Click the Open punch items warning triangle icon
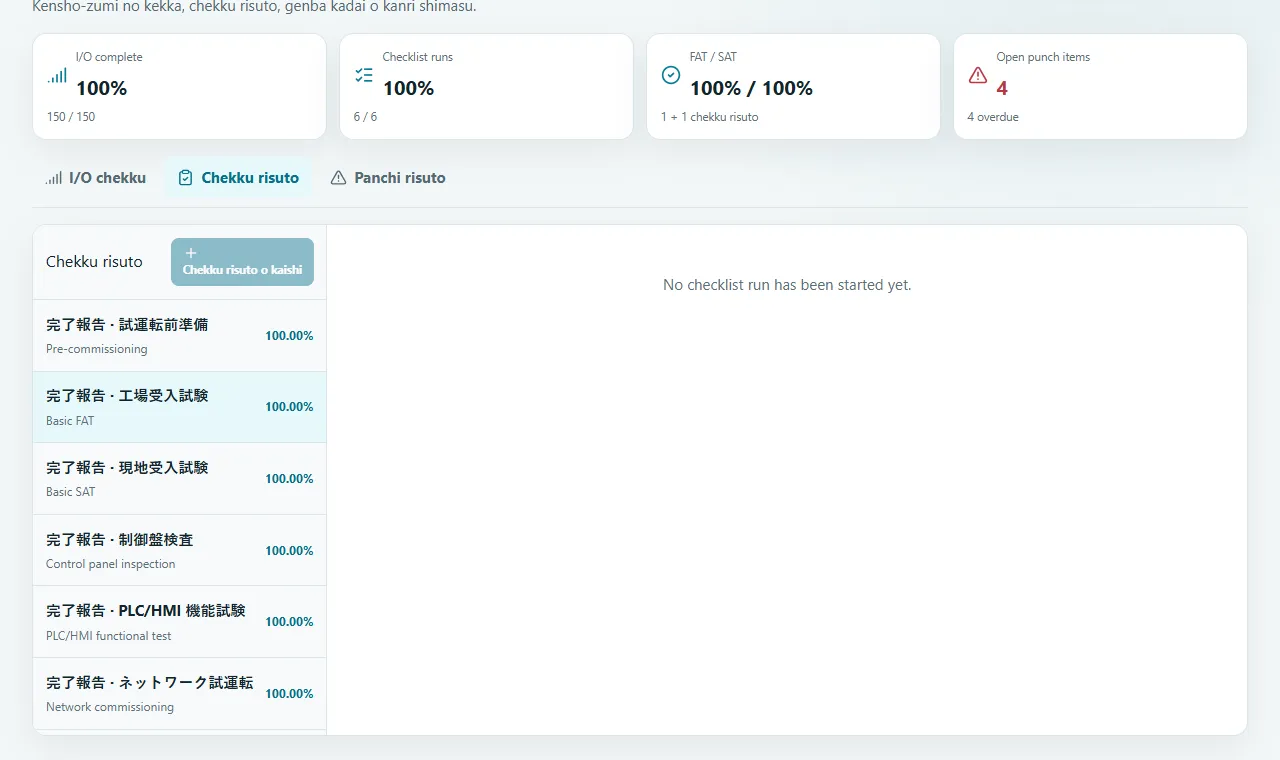Viewport: 1280px width, 760px height. (x=978, y=75)
